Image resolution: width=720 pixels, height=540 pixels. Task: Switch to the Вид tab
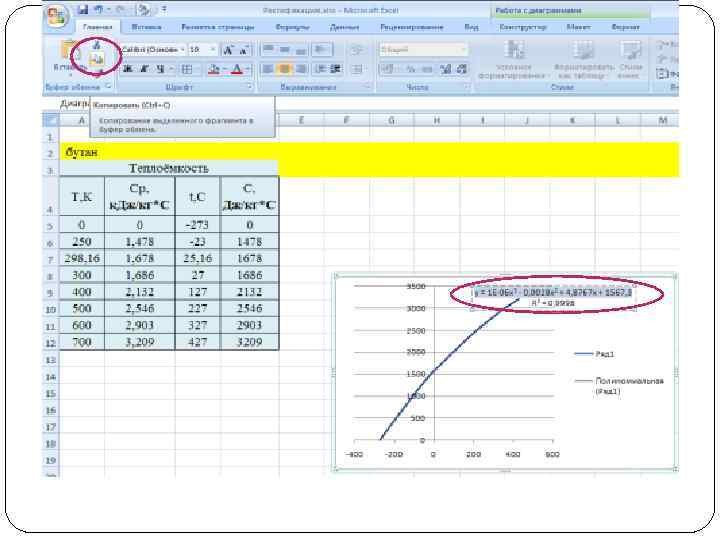[471, 27]
